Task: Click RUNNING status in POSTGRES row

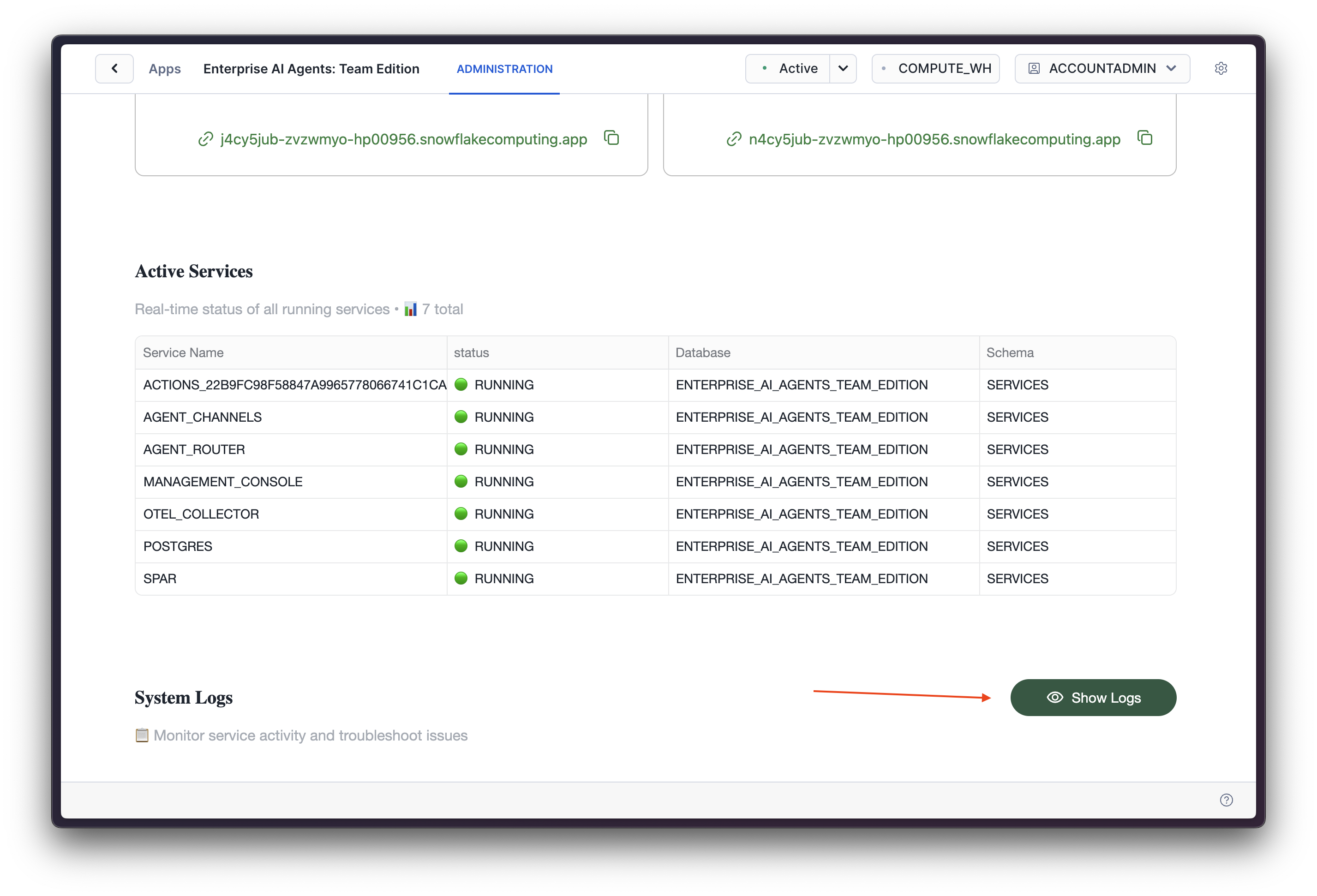Action: (504, 547)
